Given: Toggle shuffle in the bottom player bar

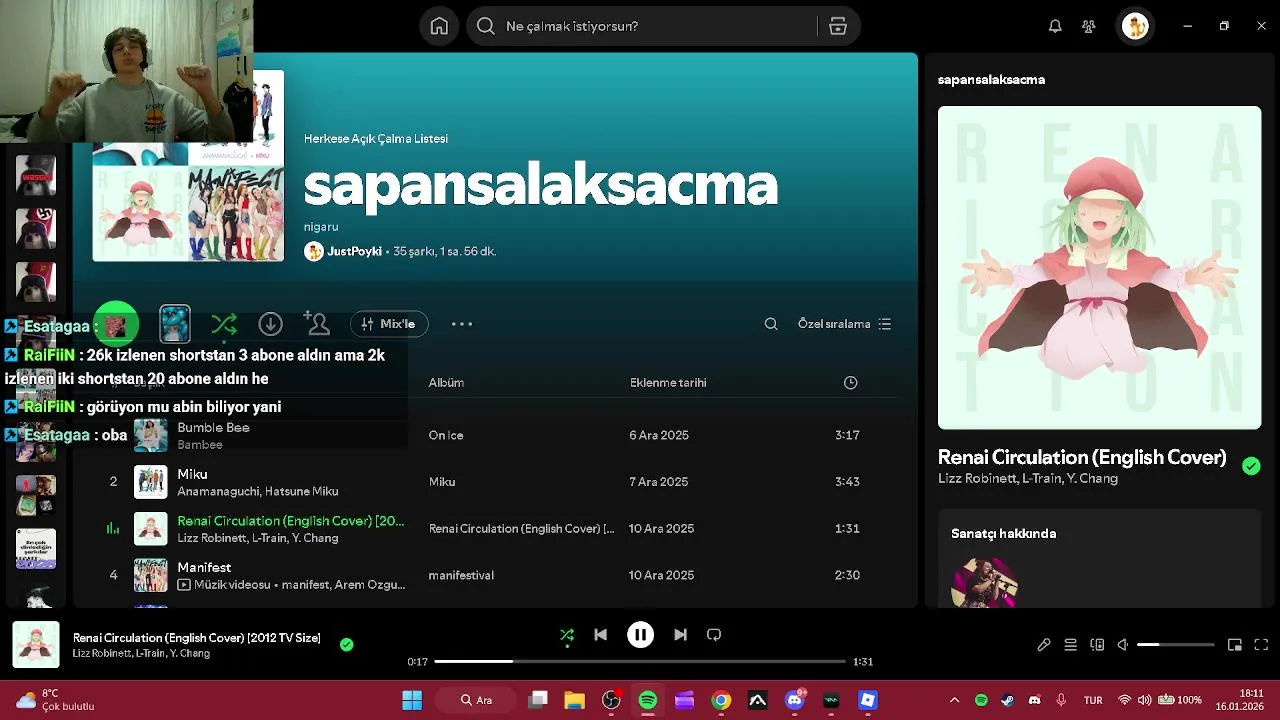Looking at the screenshot, I should coord(567,634).
